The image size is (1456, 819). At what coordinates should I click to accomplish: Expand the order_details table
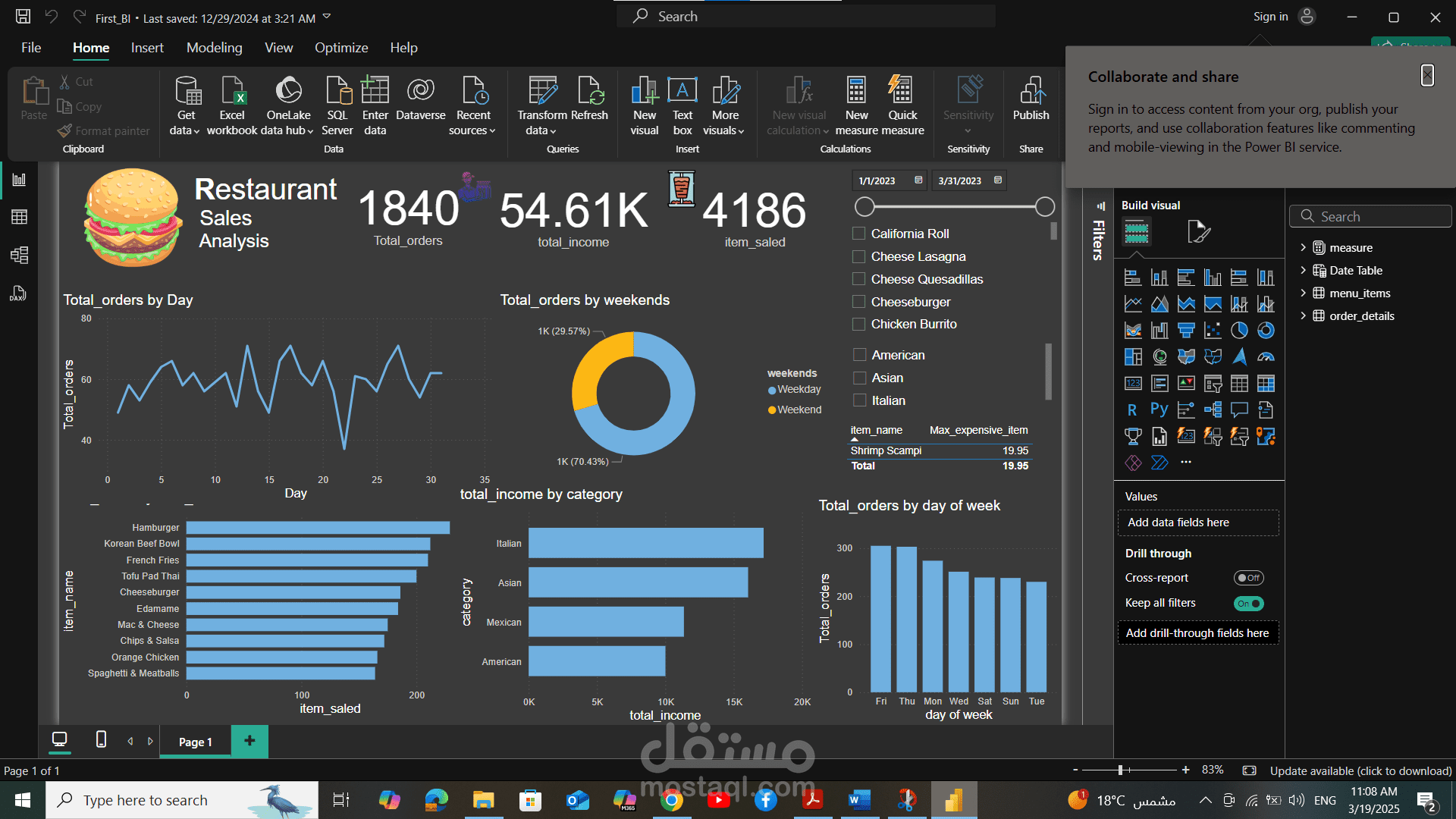point(1303,315)
